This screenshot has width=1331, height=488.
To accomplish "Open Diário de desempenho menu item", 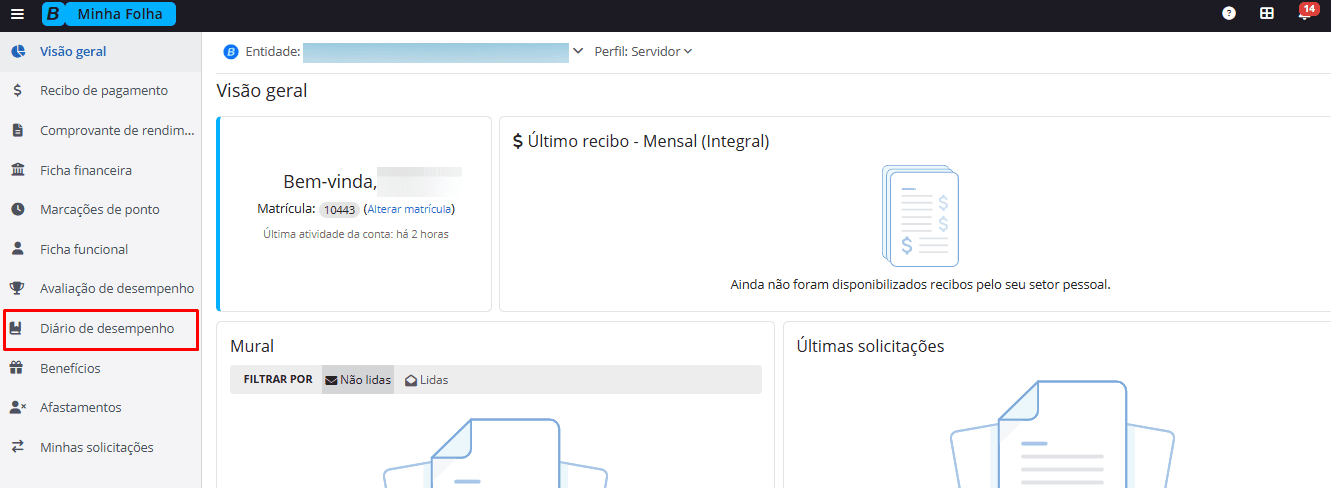I will pos(106,329).
